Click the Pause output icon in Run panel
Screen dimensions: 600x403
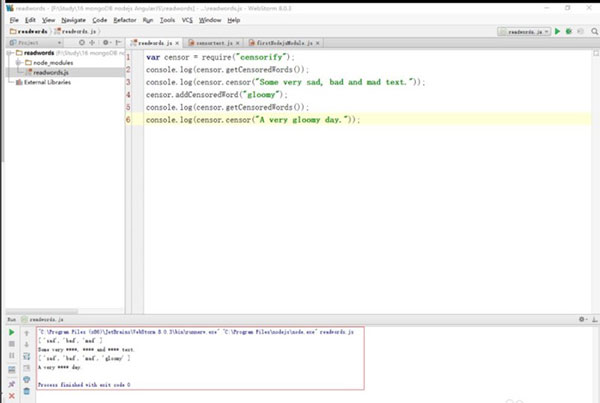pos(10,357)
